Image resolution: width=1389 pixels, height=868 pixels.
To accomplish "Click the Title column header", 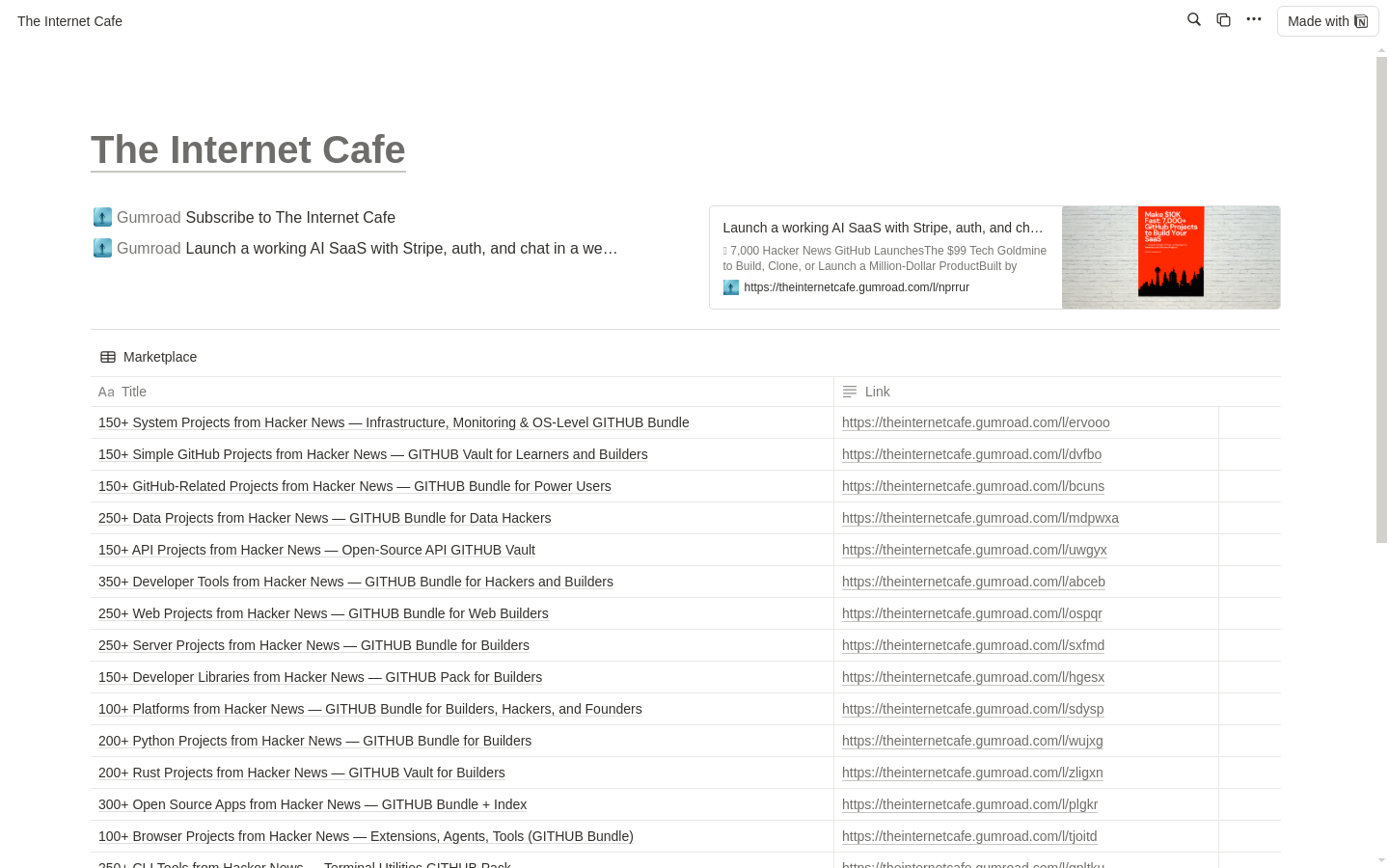I will click(x=462, y=392).
